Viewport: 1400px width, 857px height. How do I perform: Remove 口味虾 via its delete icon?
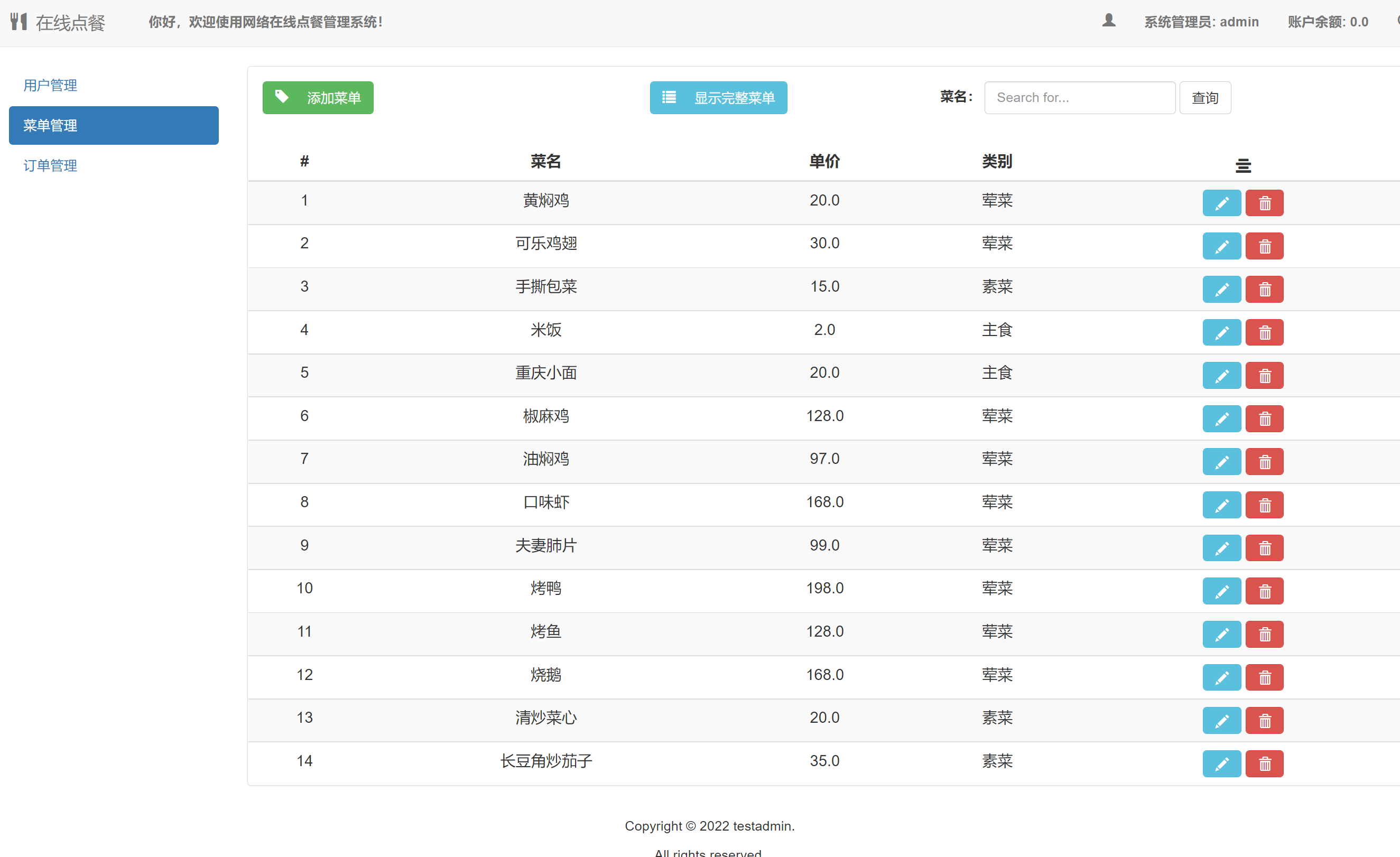point(1264,504)
